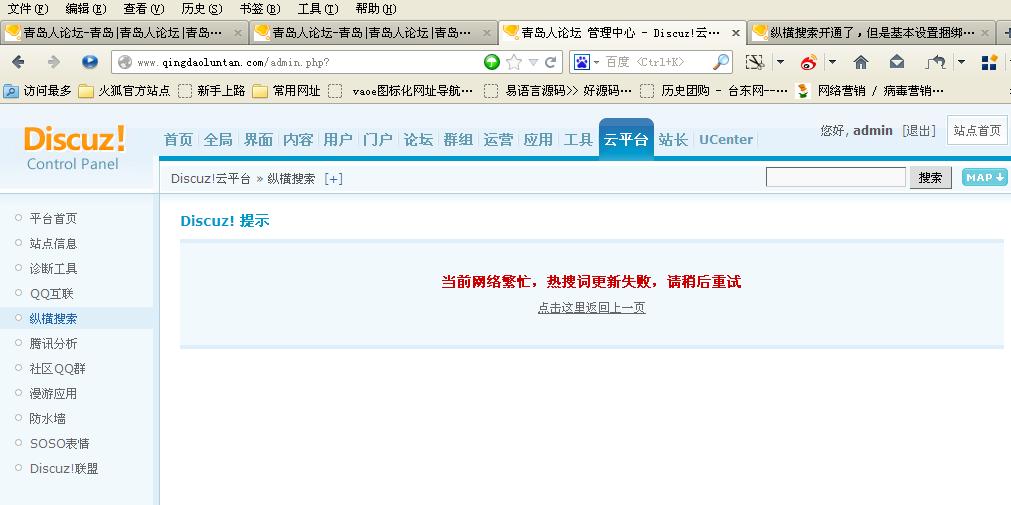Click the screenshot scissors toolbar icon
Screen dimensions: 1011x505
[755, 62]
